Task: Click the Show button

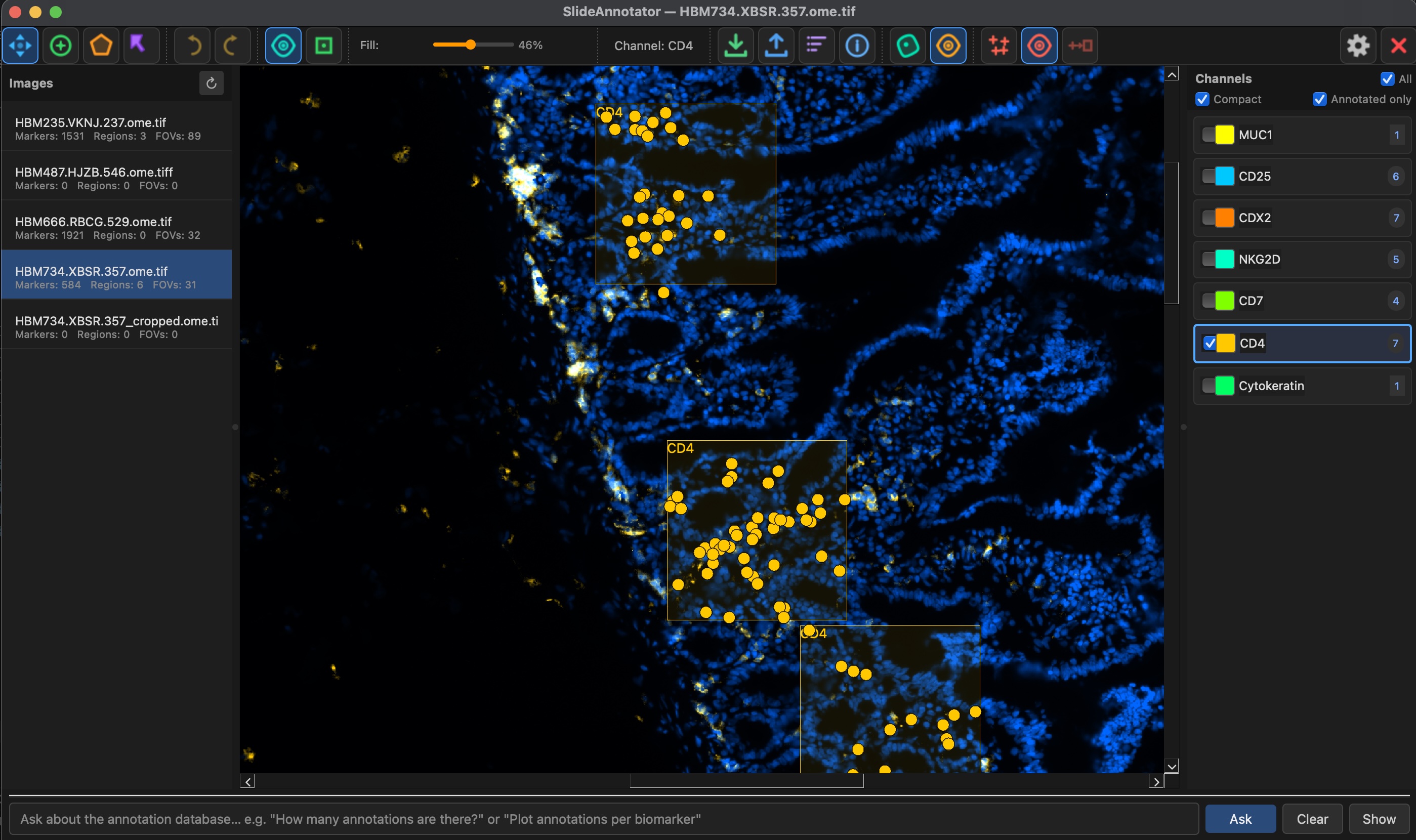Action: click(1379, 818)
